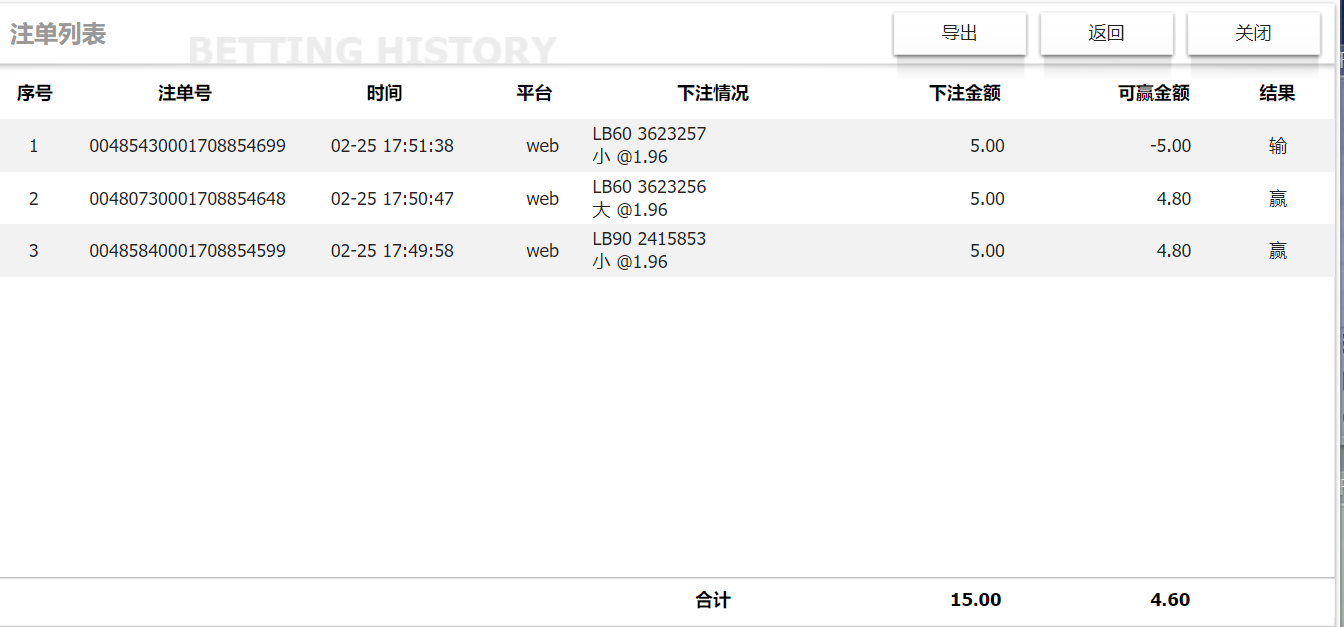
Task: Click the 15.00 total bet amount
Action: tap(975, 600)
